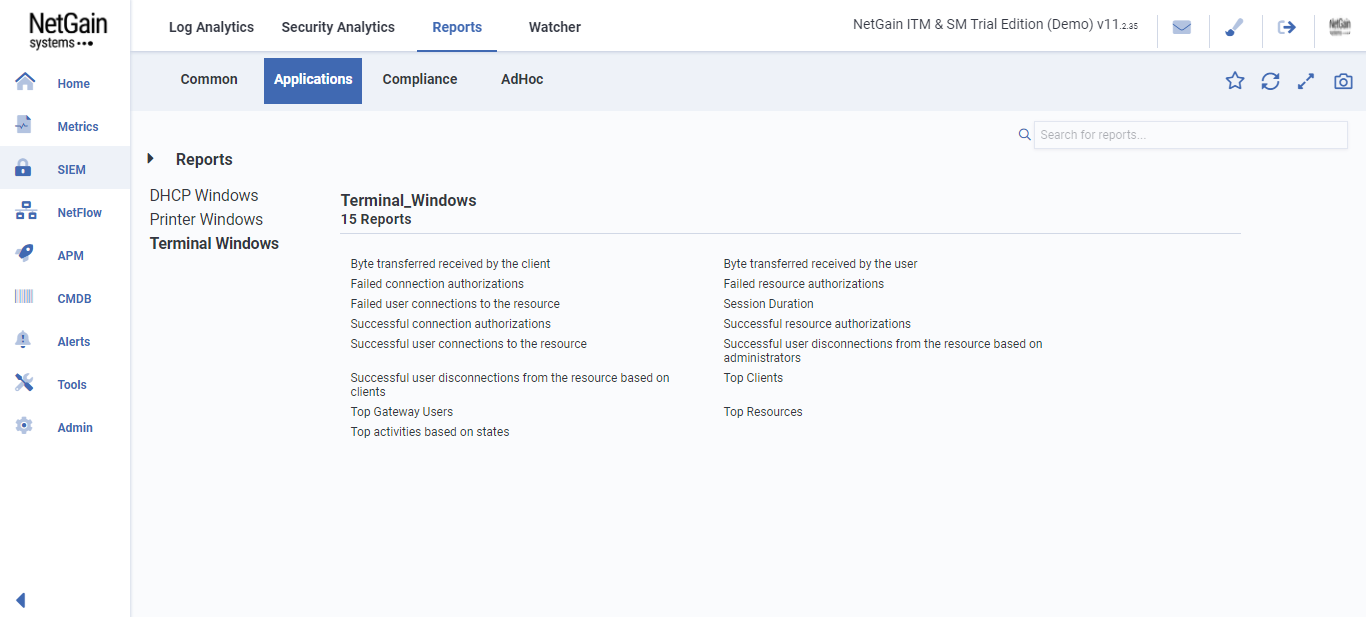
Task: Open the Metrics chart icon
Action: click(24, 125)
